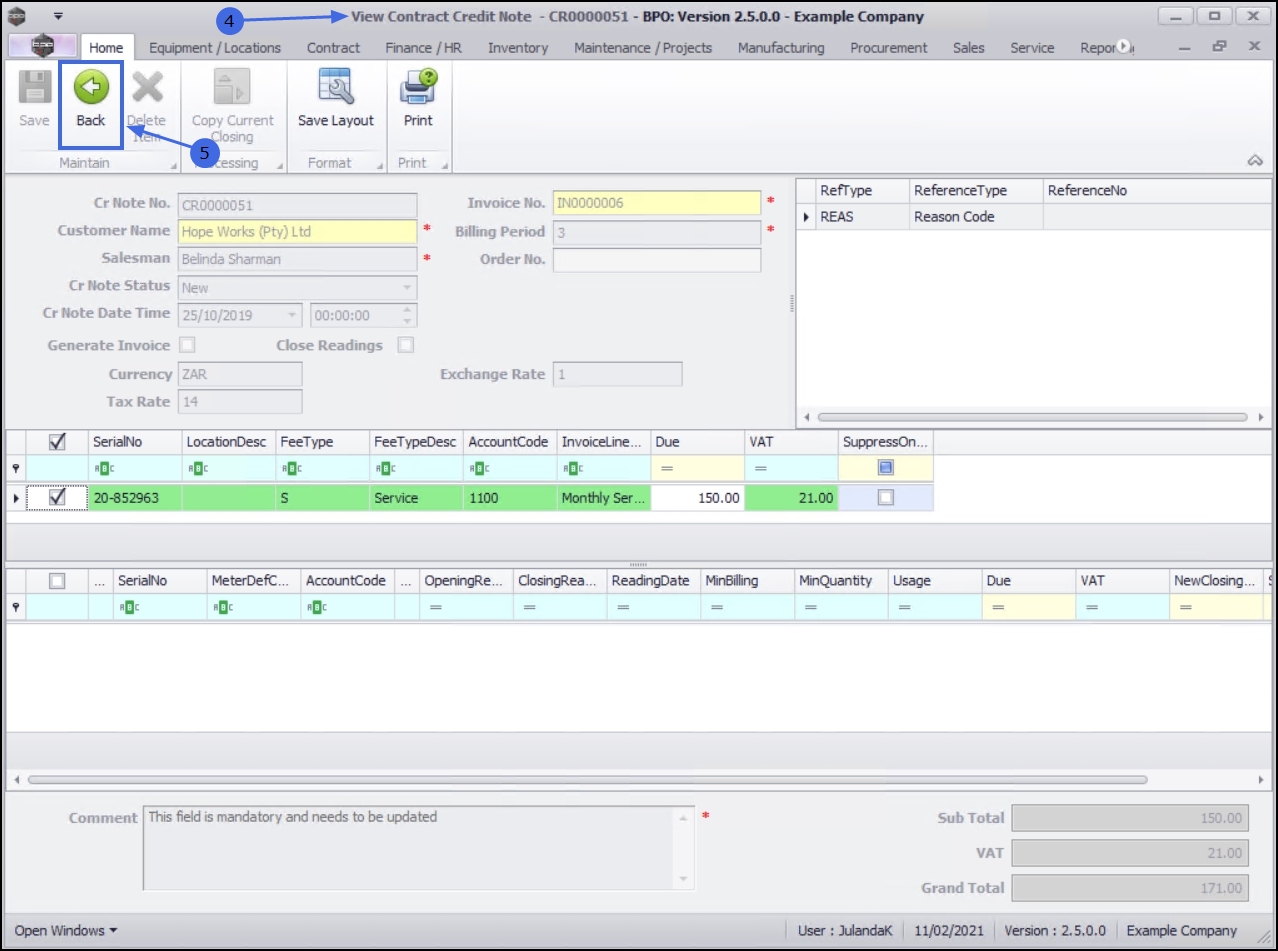
Task: Click the bottom grid horizontal scrollbar
Action: click(x=587, y=779)
